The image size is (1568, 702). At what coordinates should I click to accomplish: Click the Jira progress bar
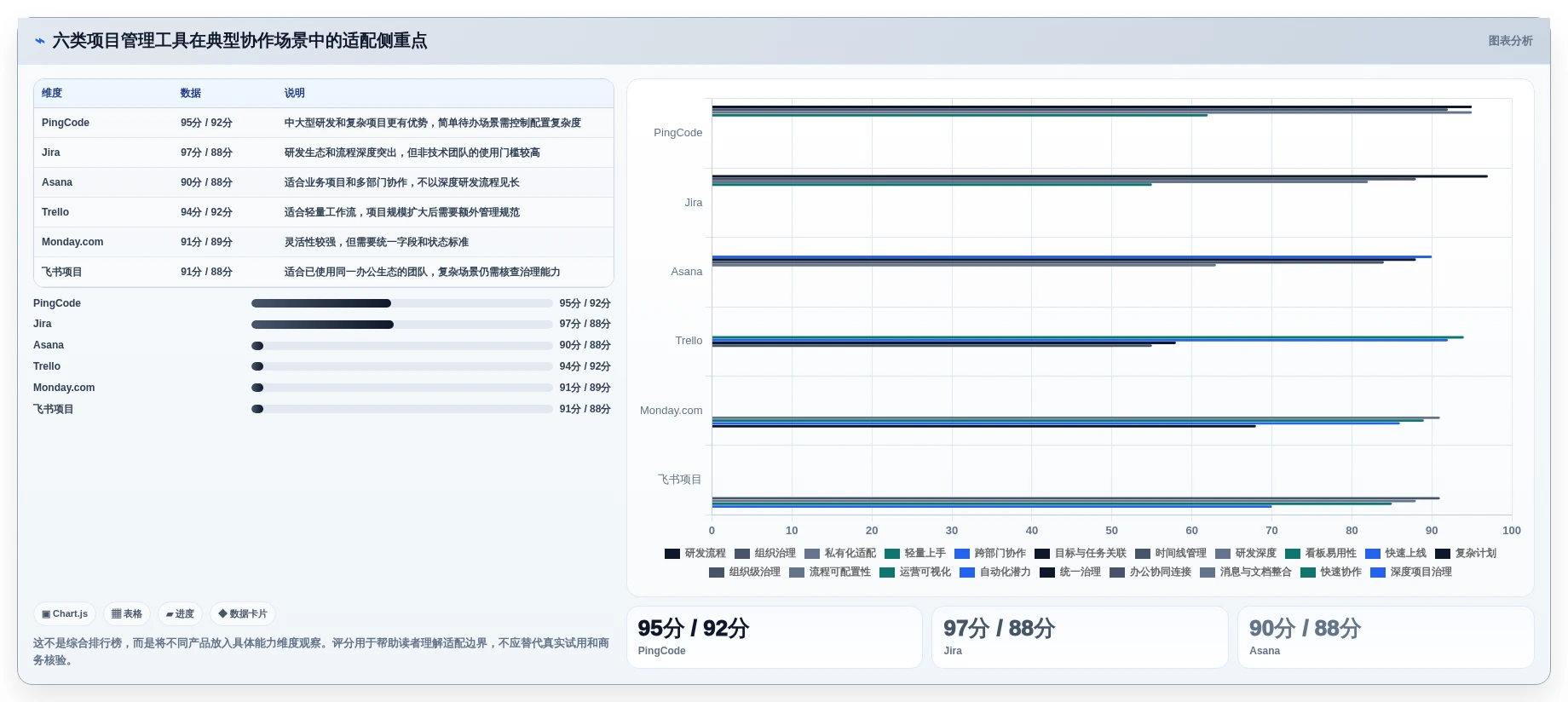coord(402,325)
